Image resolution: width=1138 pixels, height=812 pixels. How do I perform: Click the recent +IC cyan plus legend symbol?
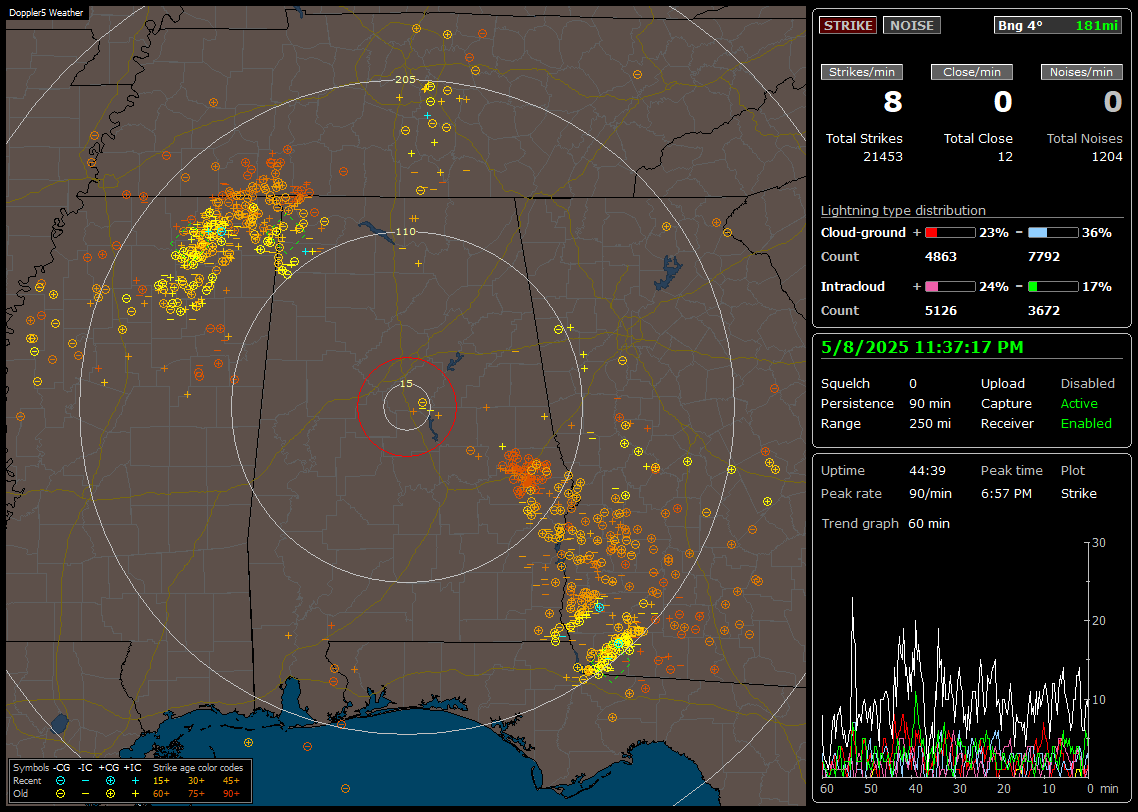(x=135, y=781)
